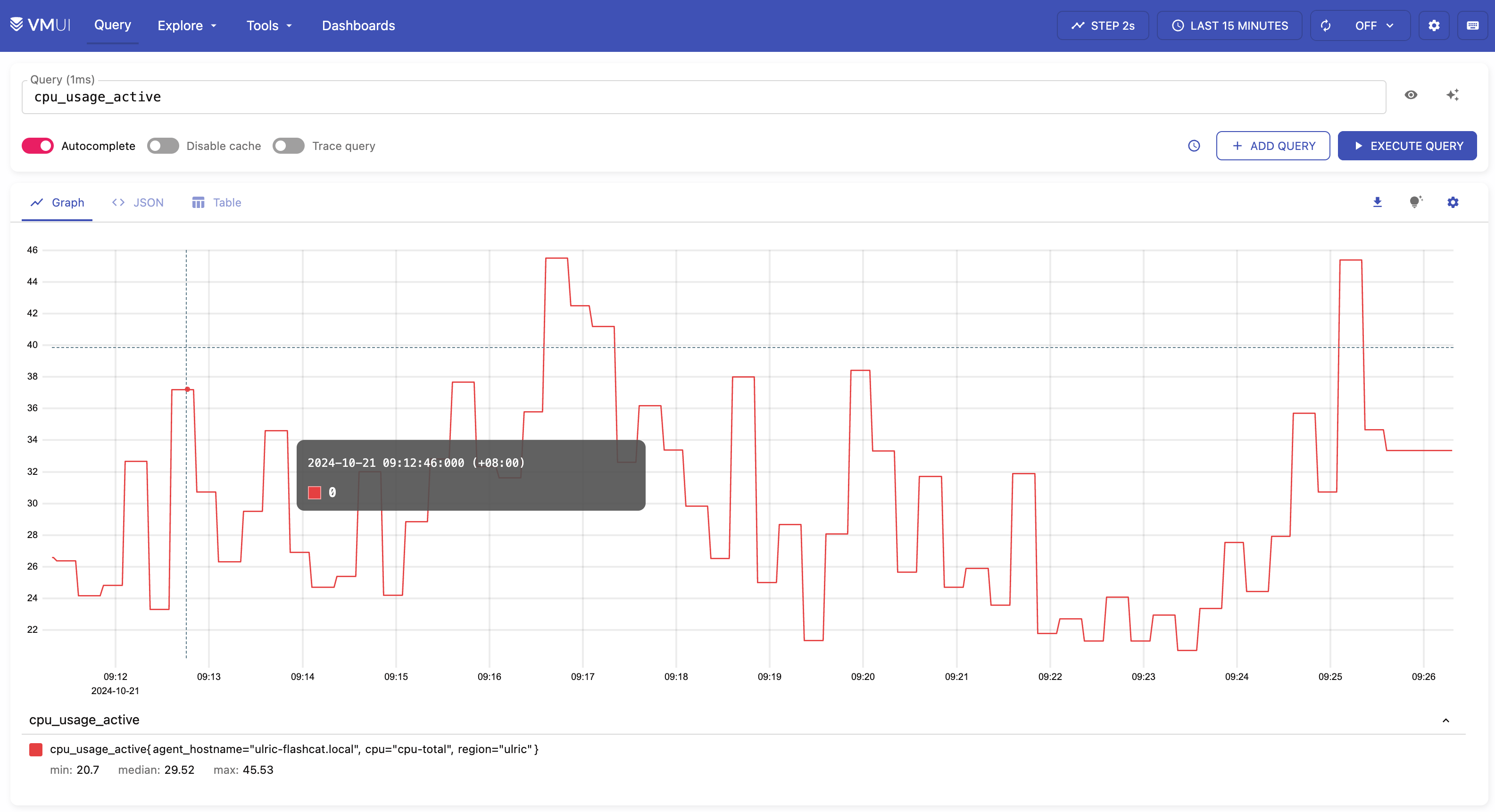Click the download graph icon
The width and height of the screenshot is (1495, 812).
click(x=1378, y=202)
